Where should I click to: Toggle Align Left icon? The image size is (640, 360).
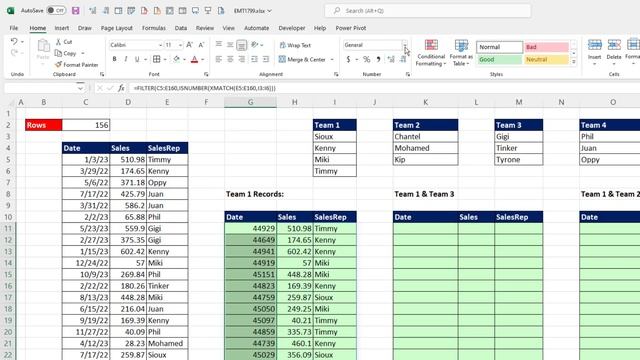pyautogui.click(x=219, y=60)
